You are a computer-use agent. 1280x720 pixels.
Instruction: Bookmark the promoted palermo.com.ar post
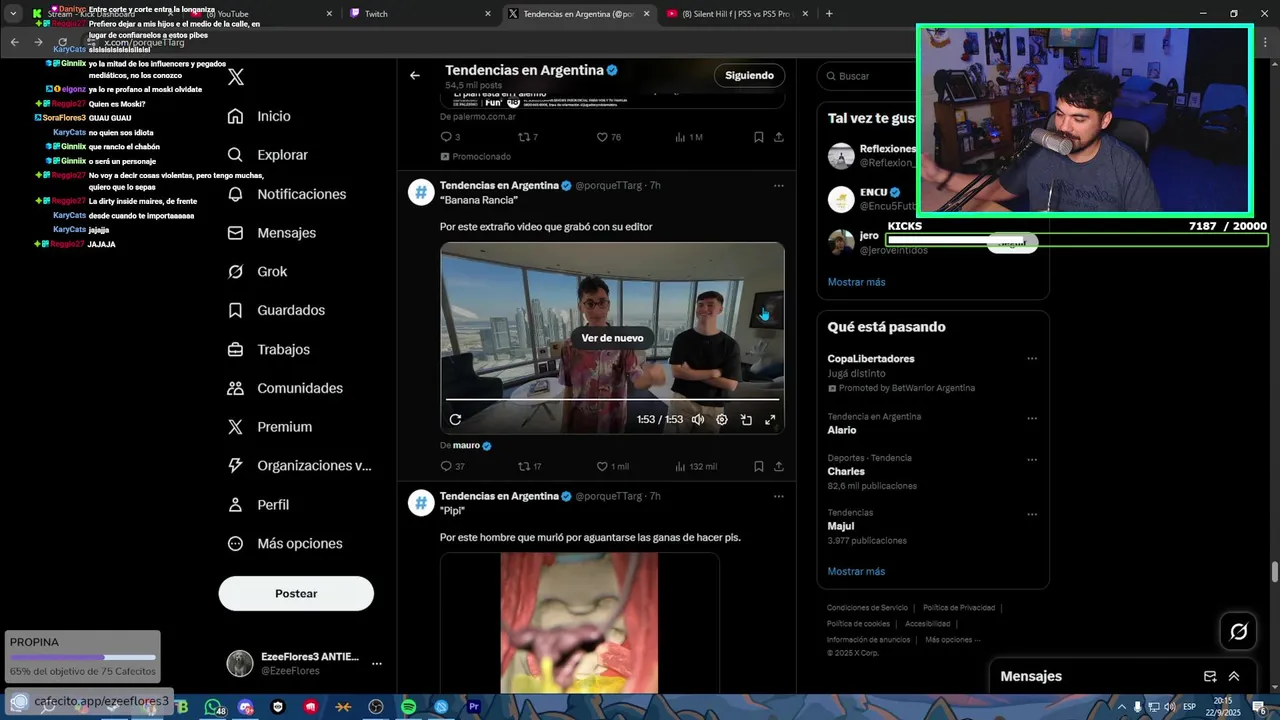point(759,137)
